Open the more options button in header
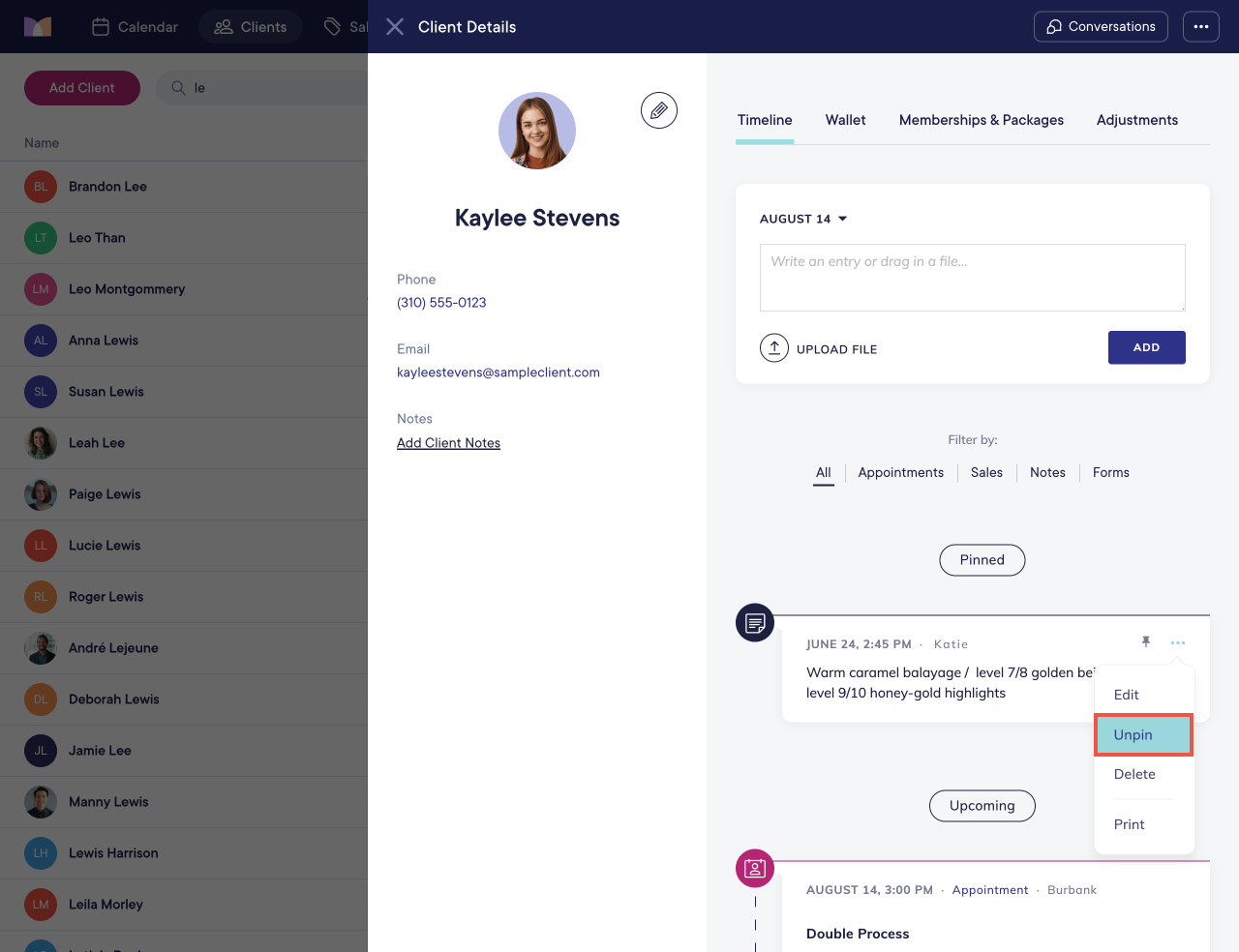1239x952 pixels. point(1201,27)
